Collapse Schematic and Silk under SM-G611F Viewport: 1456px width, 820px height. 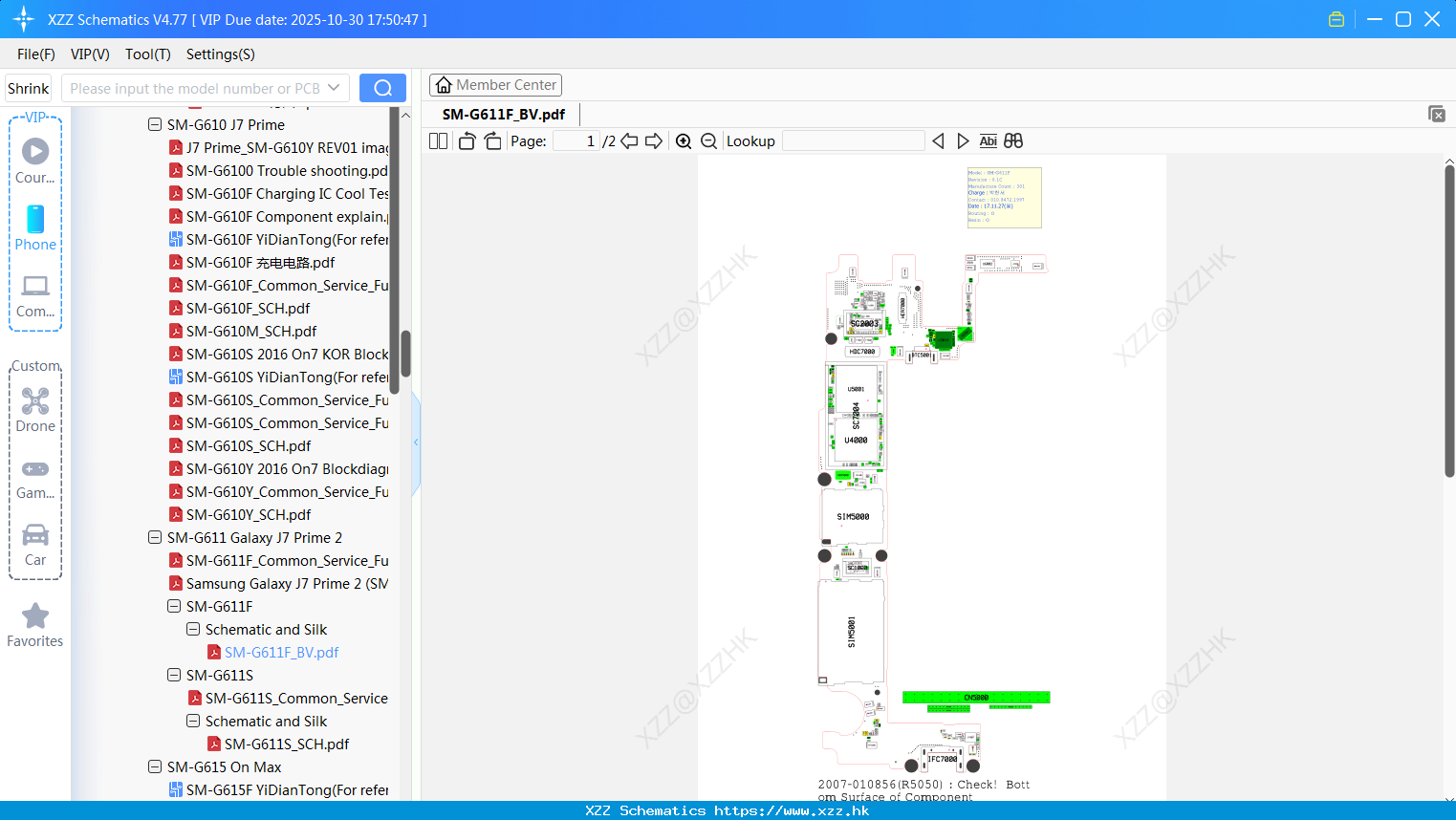tap(193, 629)
